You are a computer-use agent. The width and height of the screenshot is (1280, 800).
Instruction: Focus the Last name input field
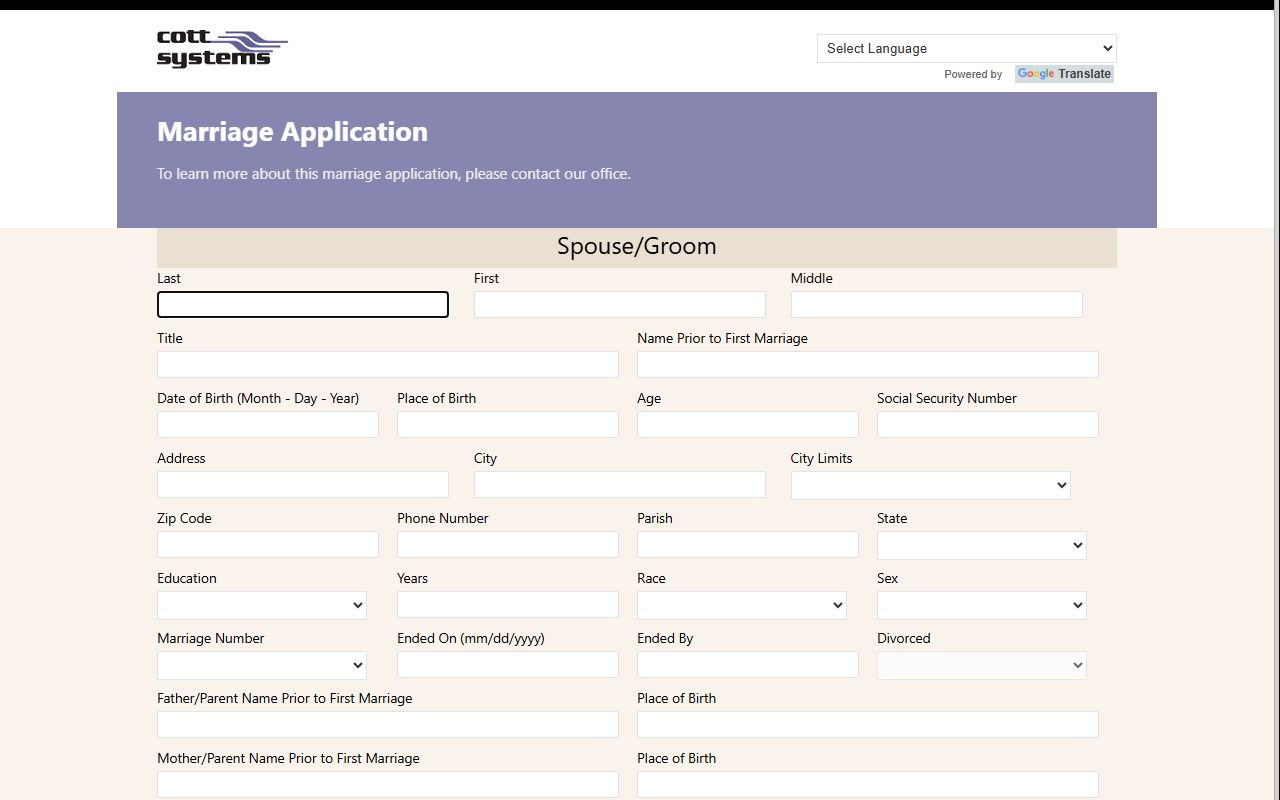(x=303, y=304)
